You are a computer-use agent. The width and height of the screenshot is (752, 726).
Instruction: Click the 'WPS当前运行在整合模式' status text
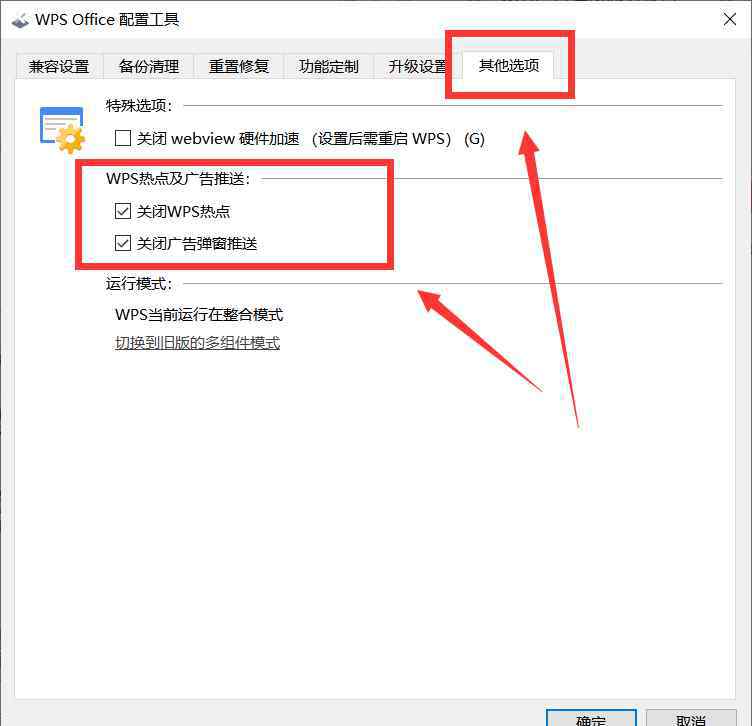[x=199, y=315]
